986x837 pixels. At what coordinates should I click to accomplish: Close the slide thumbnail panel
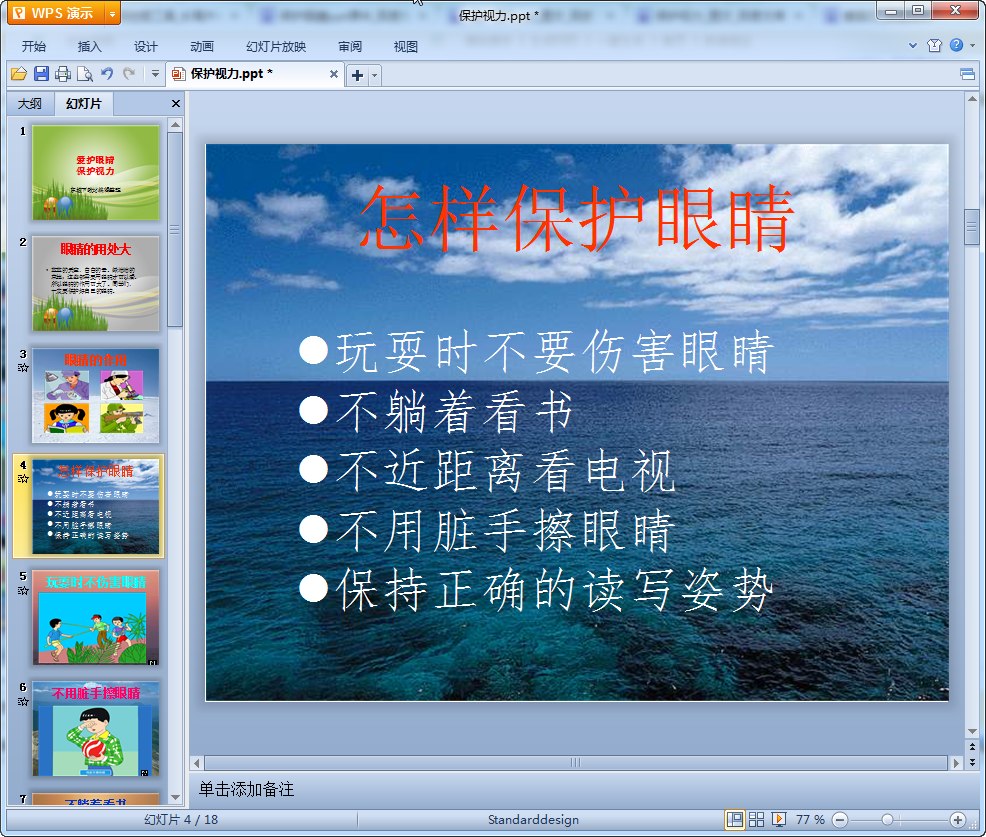[x=176, y=104]
